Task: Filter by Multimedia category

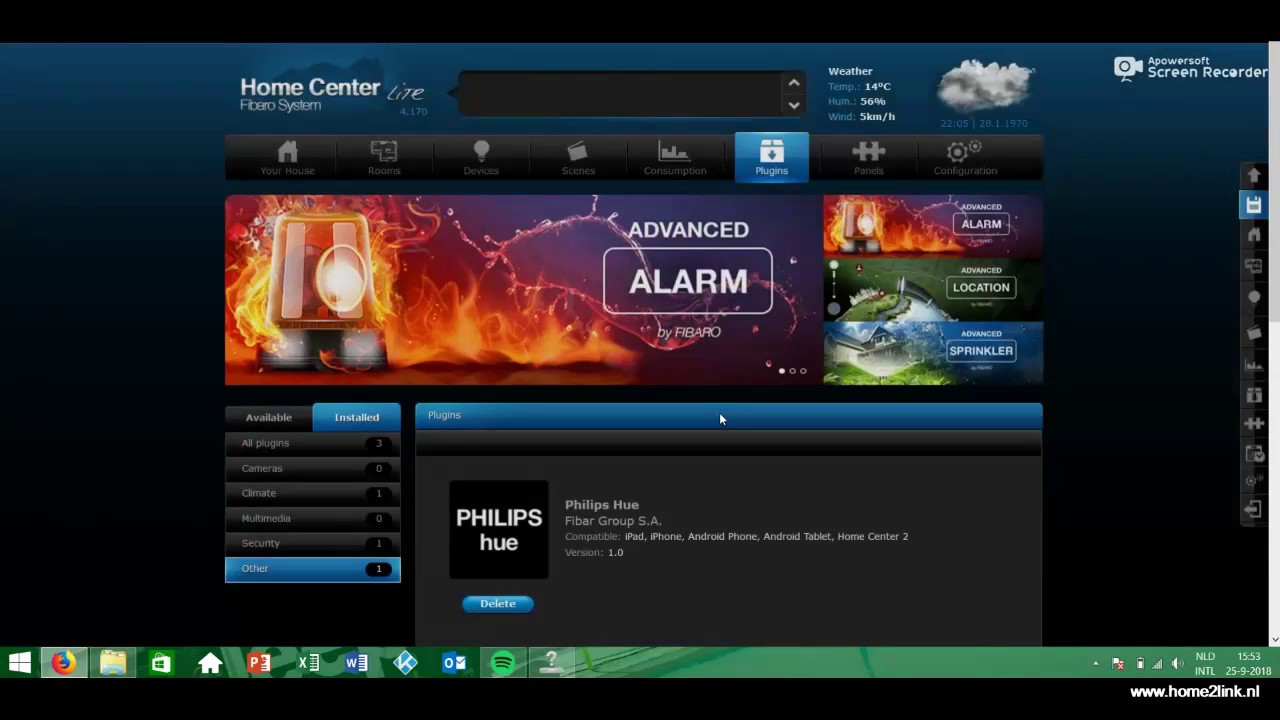Action: click(313, 518)
